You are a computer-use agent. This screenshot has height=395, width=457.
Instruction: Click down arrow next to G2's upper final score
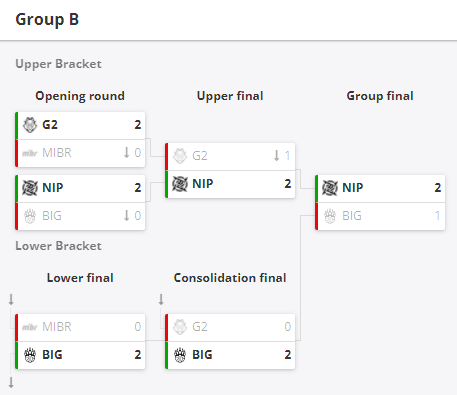276,156
